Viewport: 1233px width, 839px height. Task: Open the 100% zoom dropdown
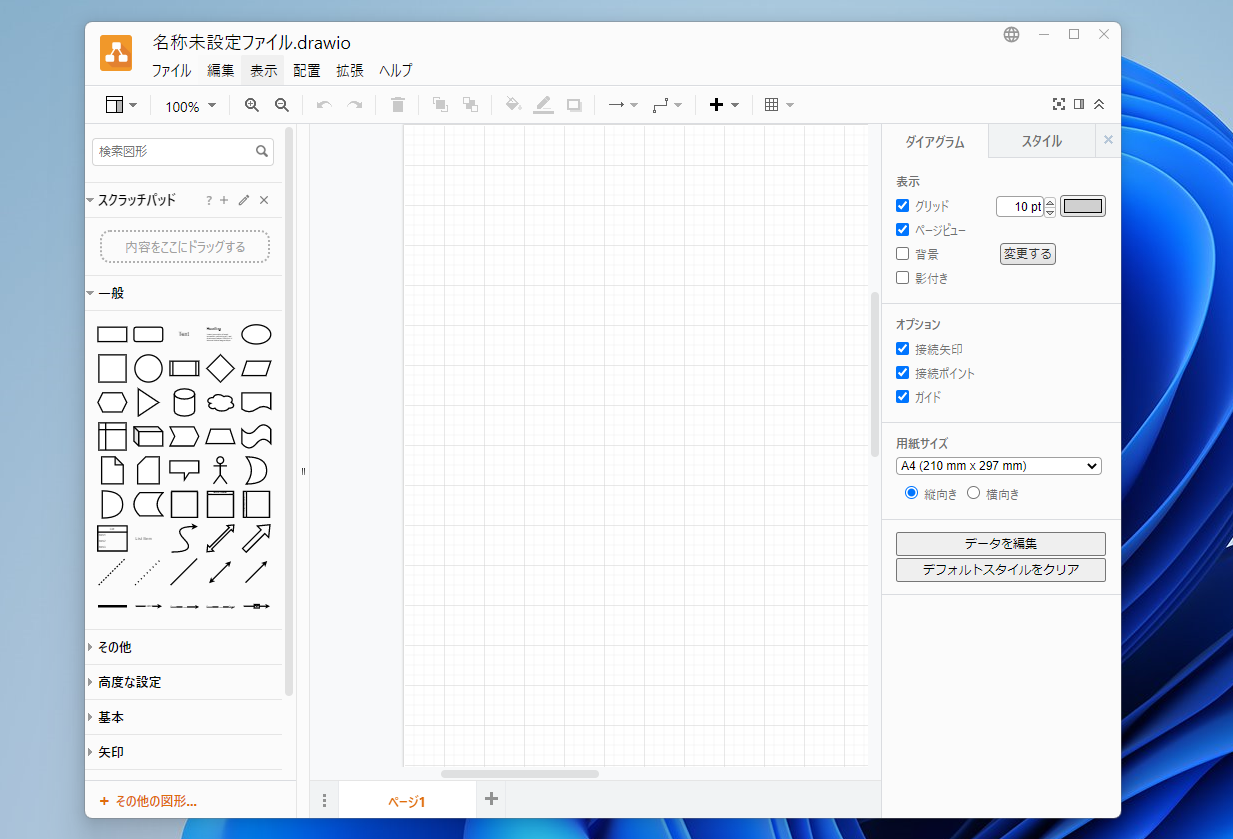tap(190, 106)
